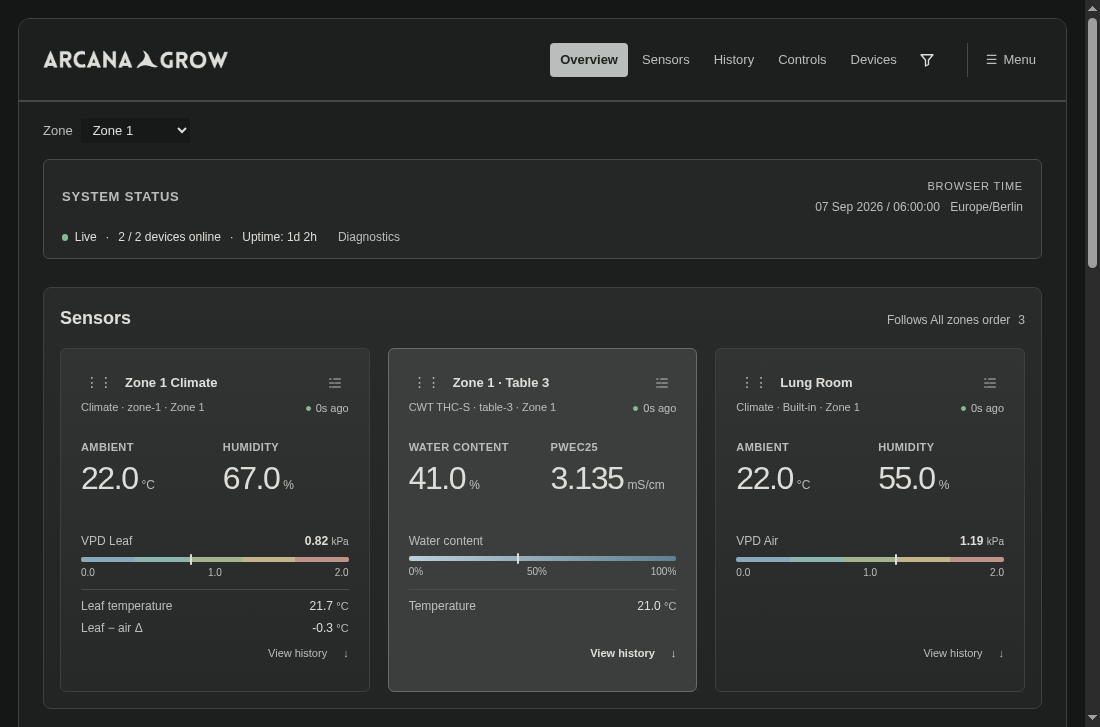
Task: Grab the Zone 1 Climate drag handle
Action: click(x=99, y=382)
